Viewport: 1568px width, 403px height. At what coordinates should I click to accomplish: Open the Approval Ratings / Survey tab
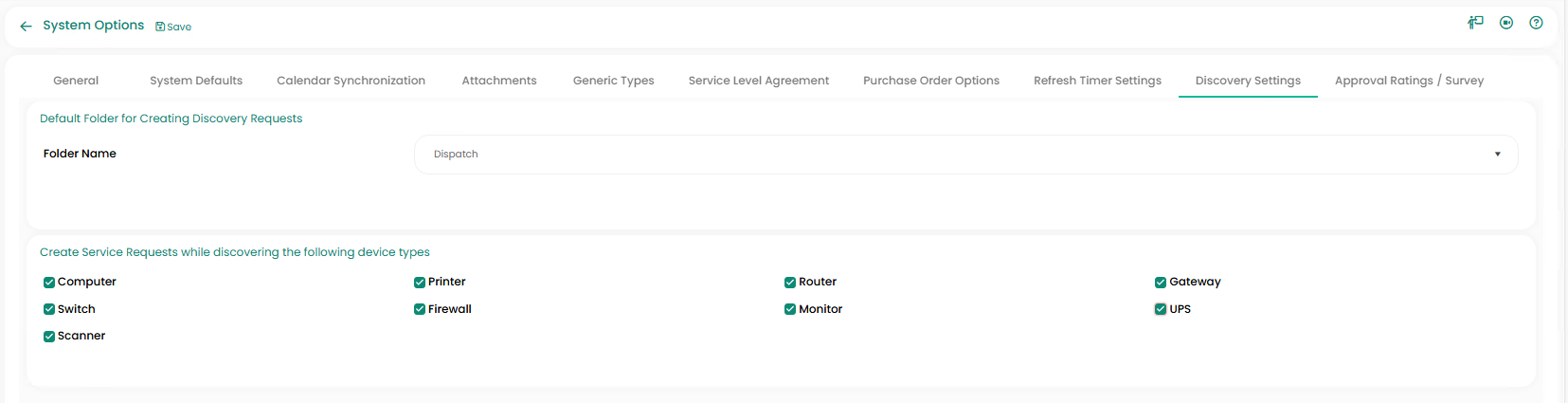tap(1409, 81)
